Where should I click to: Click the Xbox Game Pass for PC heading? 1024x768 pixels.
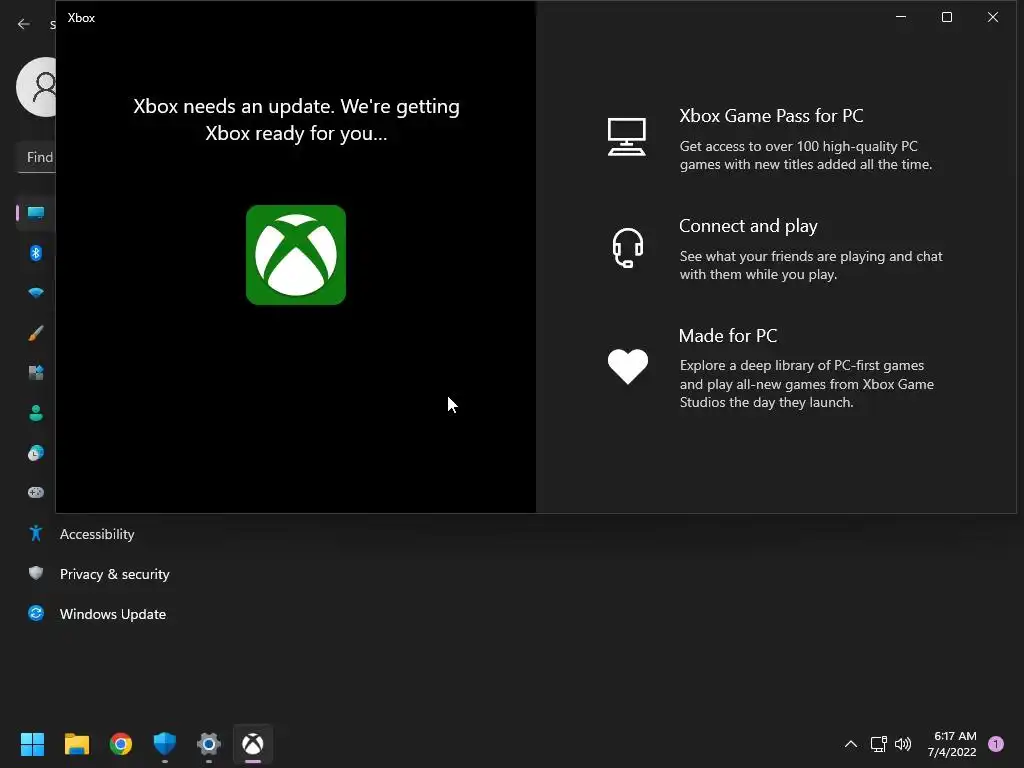pos(771,116)
